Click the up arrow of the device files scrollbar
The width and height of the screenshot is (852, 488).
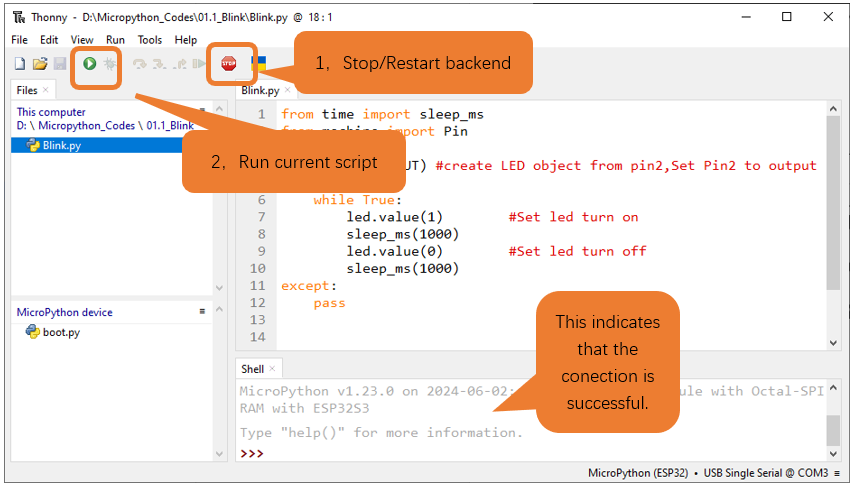point(219,309)
